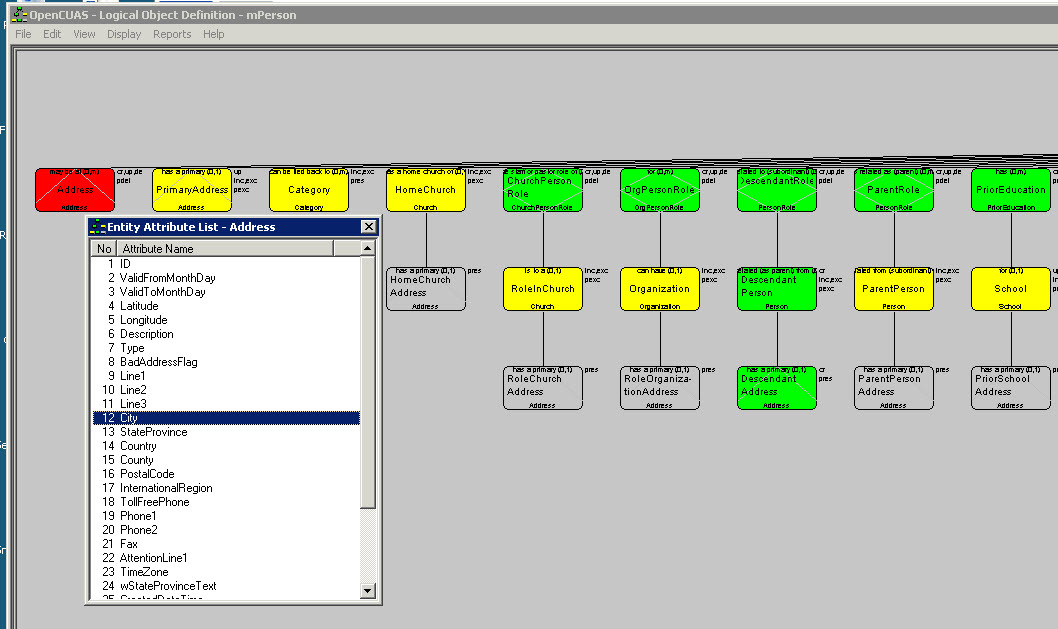1058x629 pixels.
Task: Click the No column header
Action: coord(104,248)
